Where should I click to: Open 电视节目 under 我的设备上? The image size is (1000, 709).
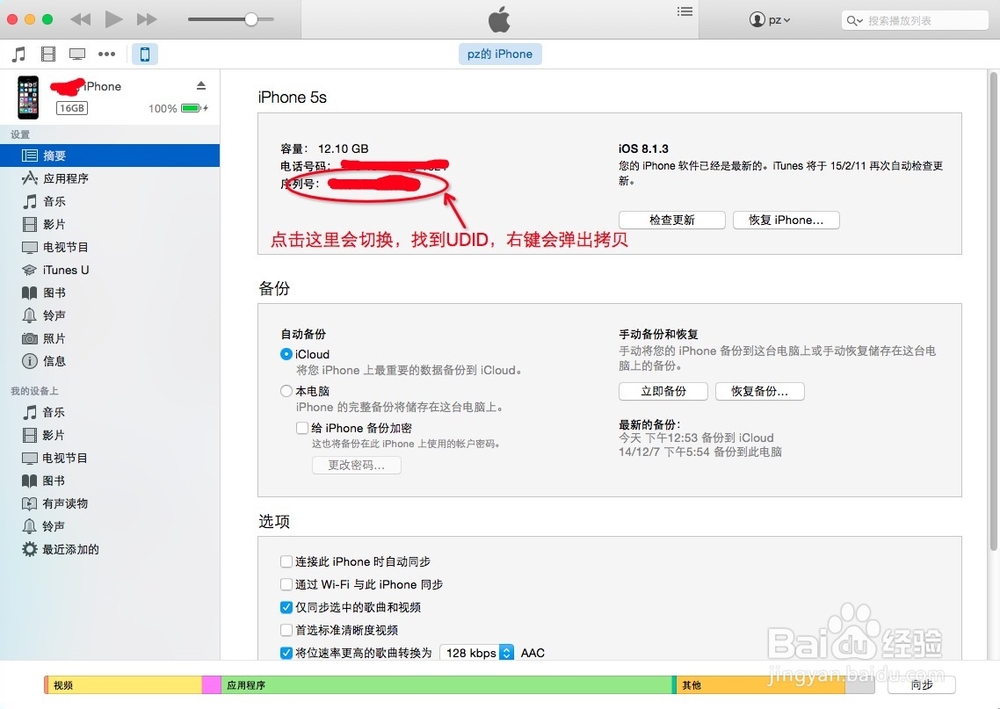(x=110, y=458)
